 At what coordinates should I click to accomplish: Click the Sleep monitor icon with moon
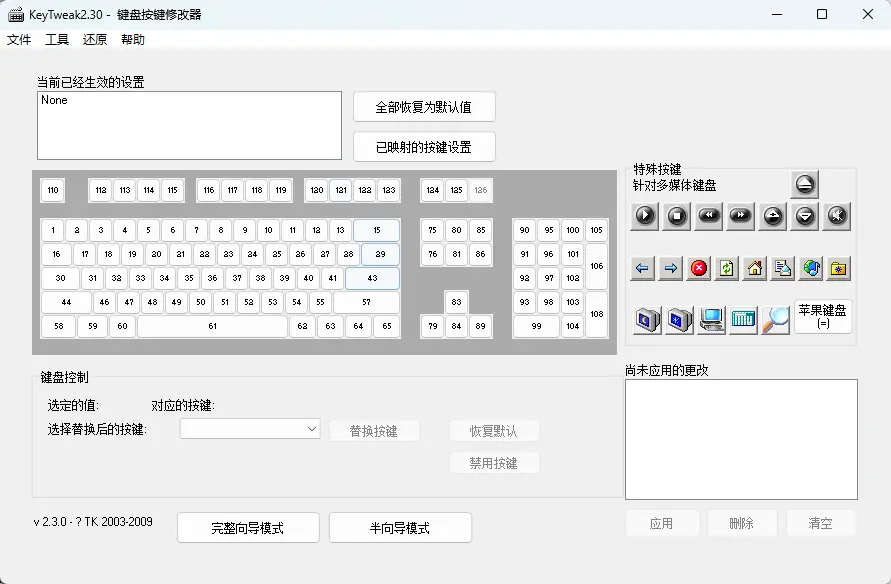(647, 320)
